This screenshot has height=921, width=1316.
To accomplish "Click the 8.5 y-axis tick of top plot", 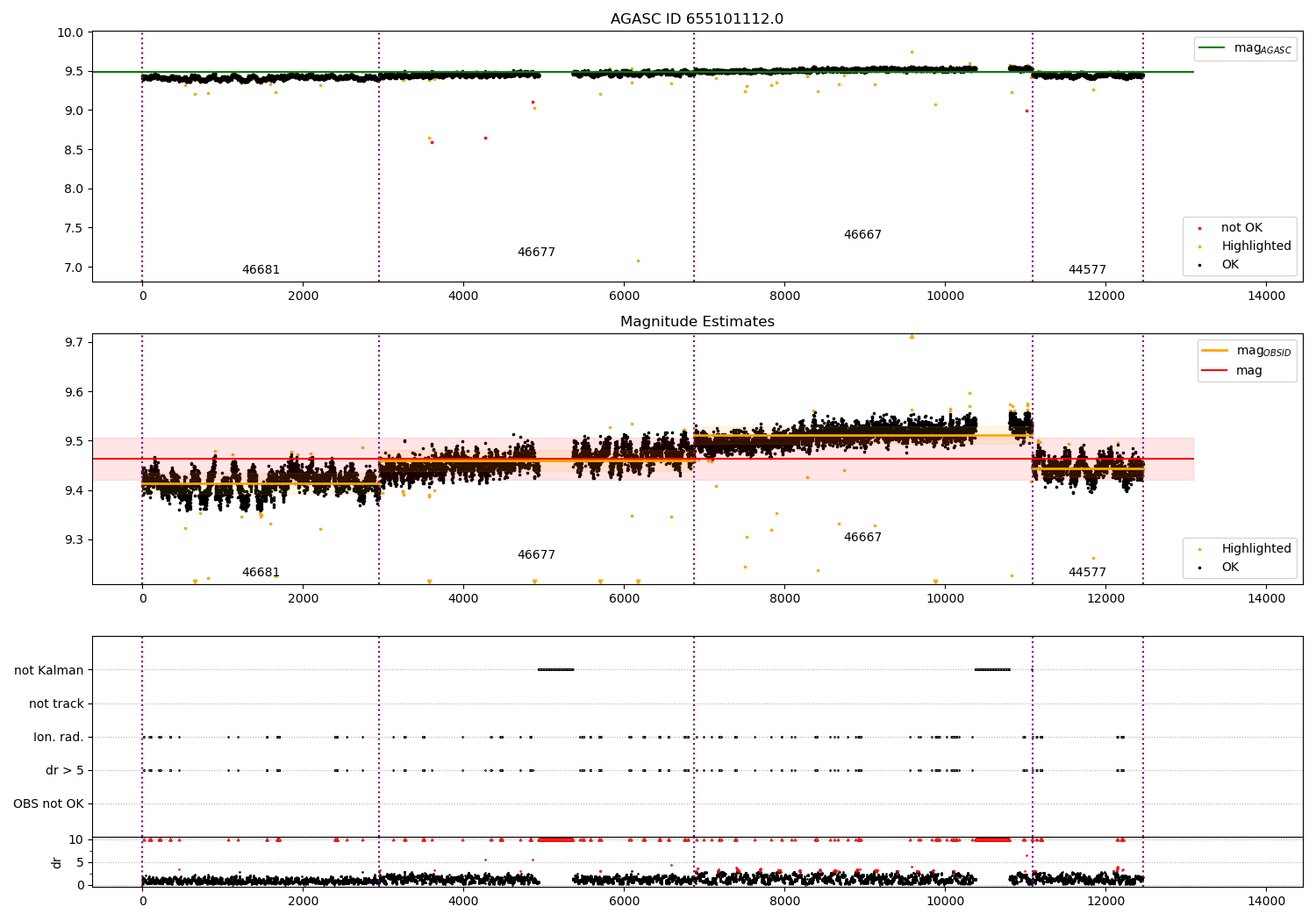I will 75,150.
